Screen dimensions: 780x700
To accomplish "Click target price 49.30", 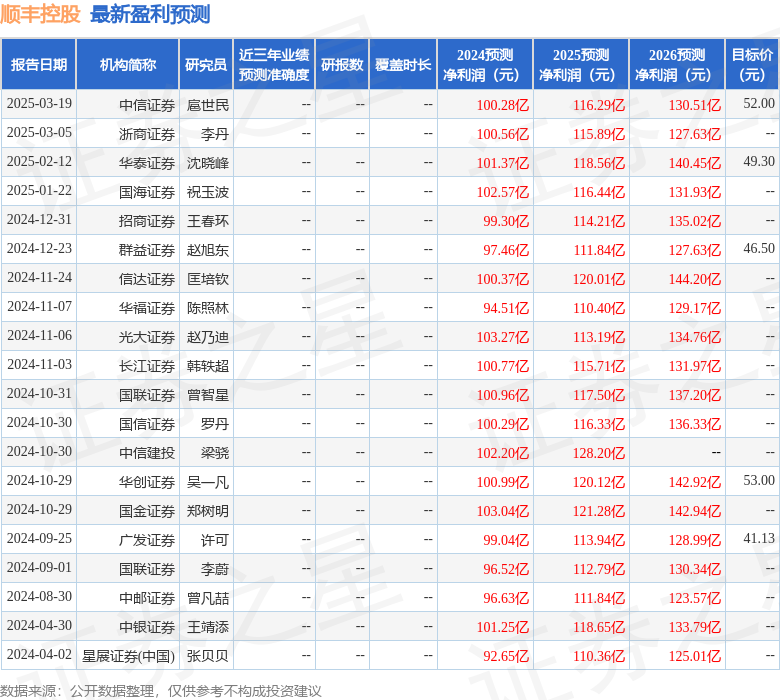I will click(x=759, y=161).
